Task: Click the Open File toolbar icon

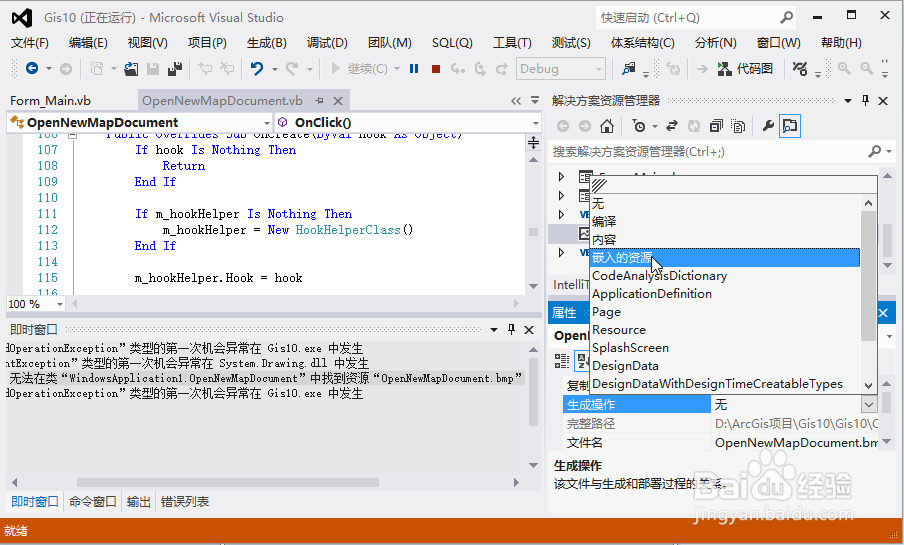Action: click(131, 69)
